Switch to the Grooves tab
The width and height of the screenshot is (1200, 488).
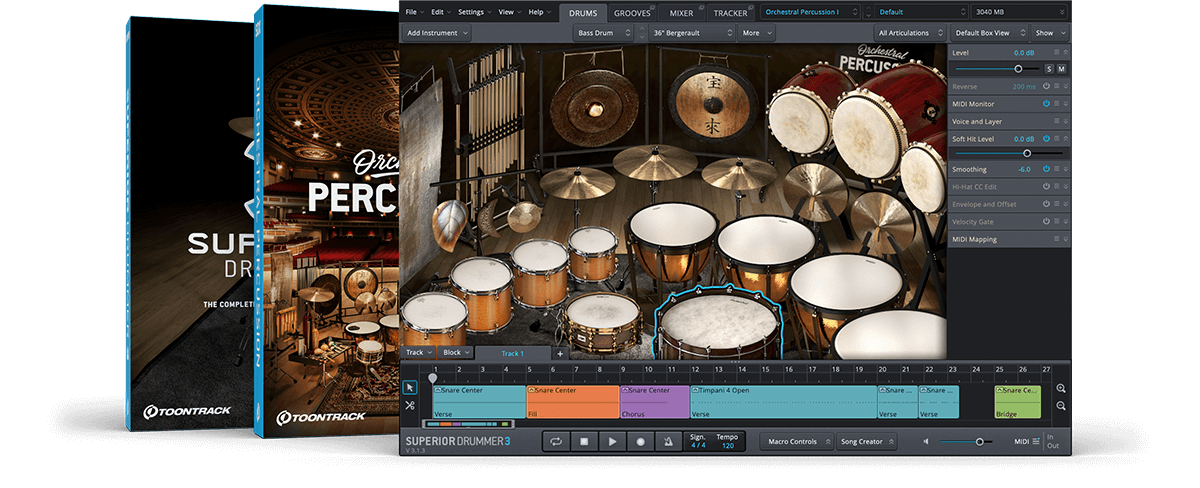point(631,13)
